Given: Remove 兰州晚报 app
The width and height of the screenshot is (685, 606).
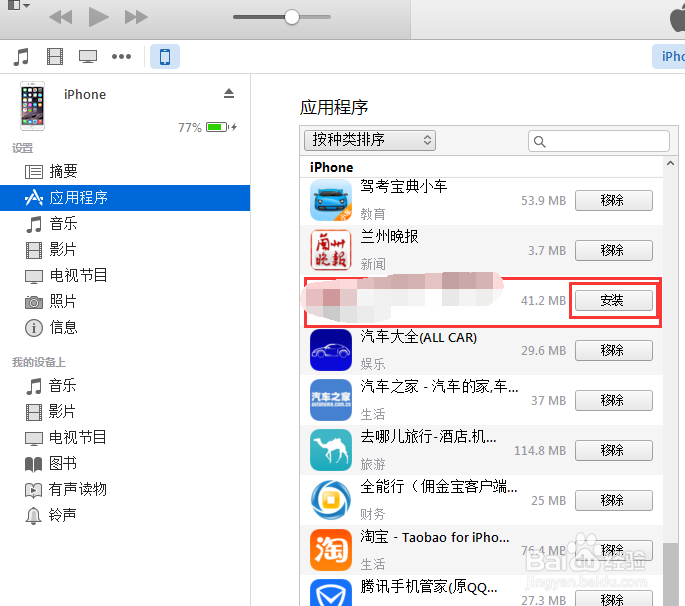Looking at the screenshot, I should pos(614,250).
